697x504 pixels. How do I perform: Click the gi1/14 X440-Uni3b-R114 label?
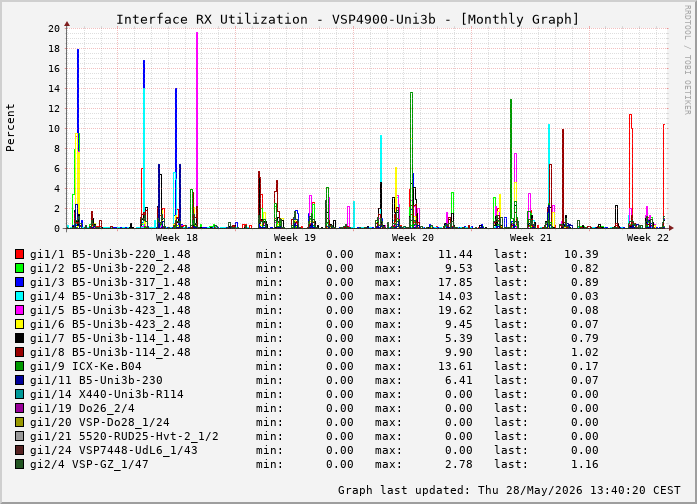point(107,394)
